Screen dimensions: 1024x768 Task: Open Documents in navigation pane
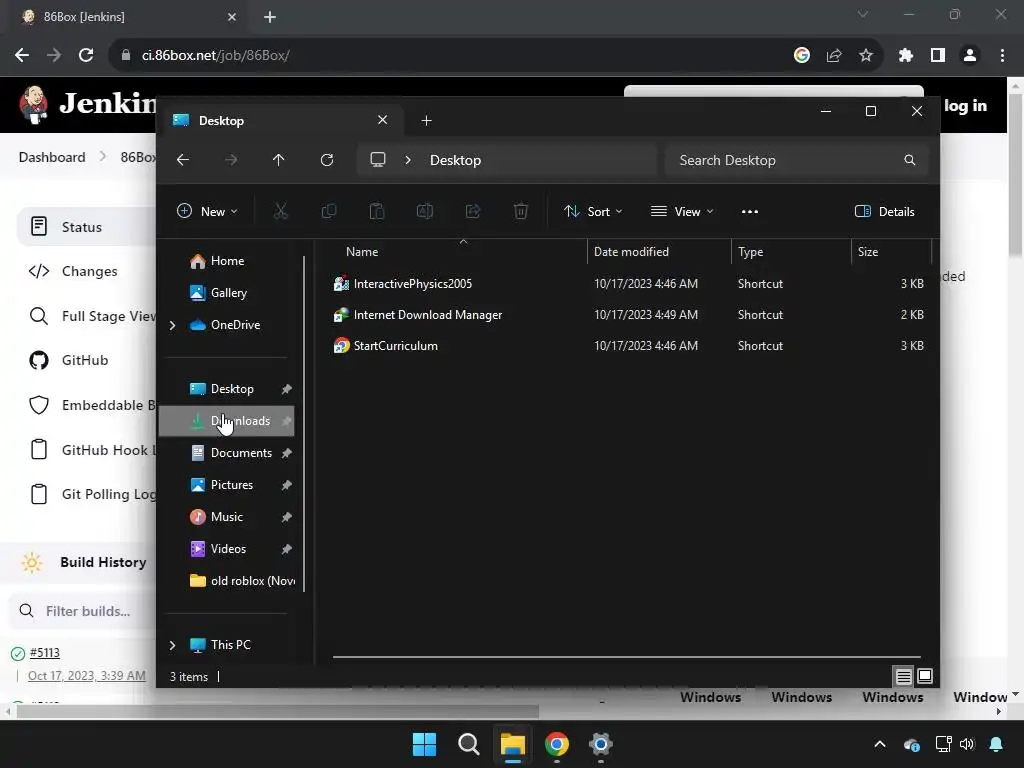click(227, 453)
